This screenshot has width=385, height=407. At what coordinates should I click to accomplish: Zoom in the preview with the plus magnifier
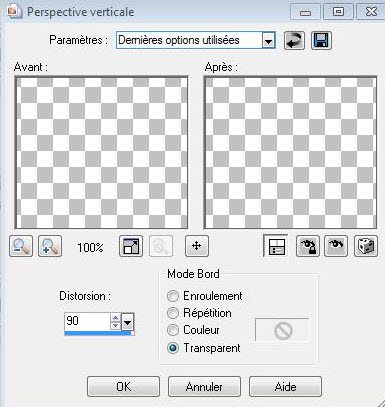click(50, 246)
